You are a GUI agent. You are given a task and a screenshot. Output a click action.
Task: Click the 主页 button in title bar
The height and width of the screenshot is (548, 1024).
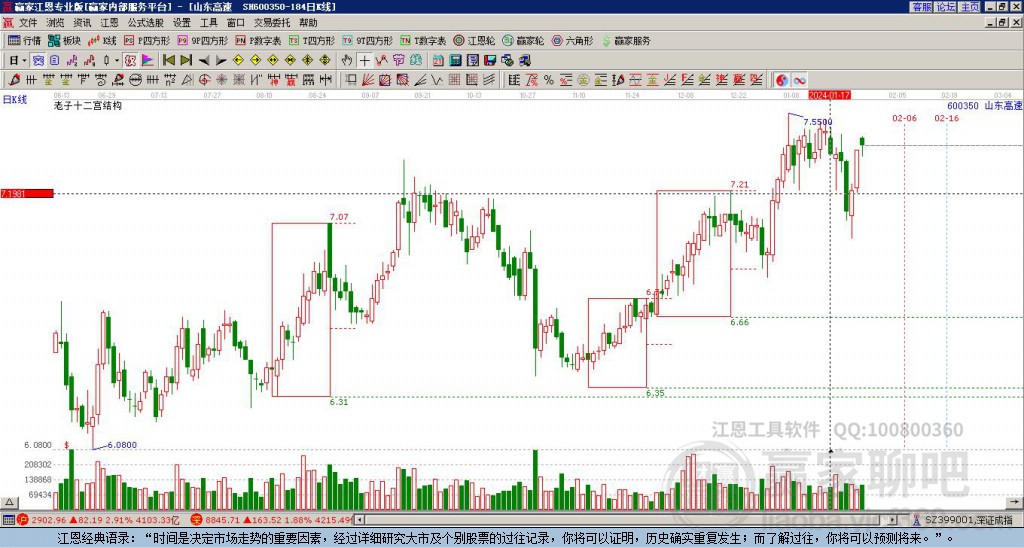969,7
